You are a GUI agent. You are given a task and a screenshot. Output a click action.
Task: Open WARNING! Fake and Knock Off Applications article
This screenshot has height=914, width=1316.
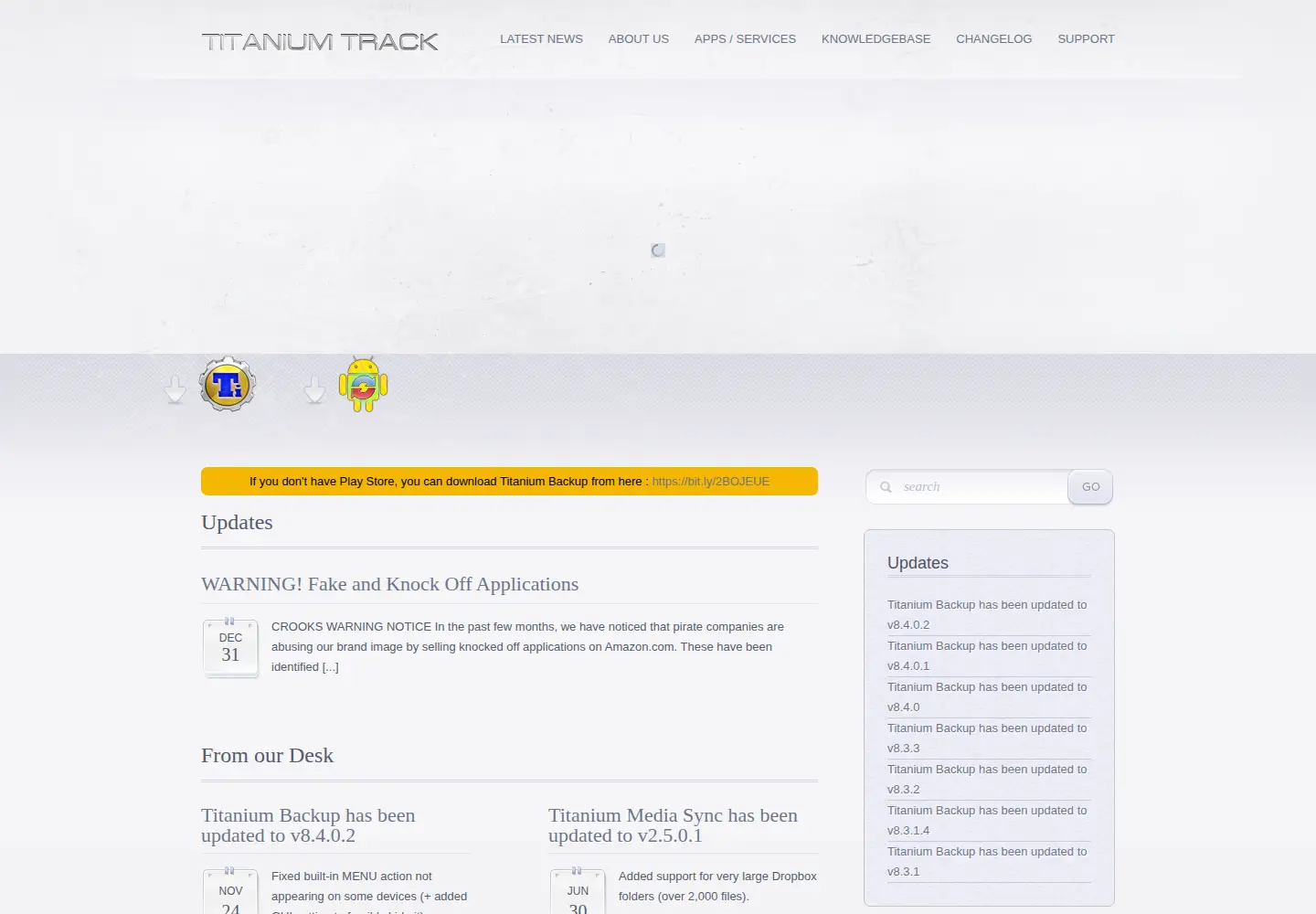click(x=390, y=584)
